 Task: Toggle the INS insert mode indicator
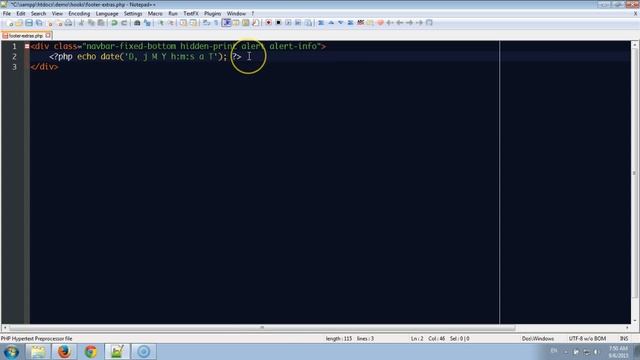pyautogui.click(x=624, y=338)
